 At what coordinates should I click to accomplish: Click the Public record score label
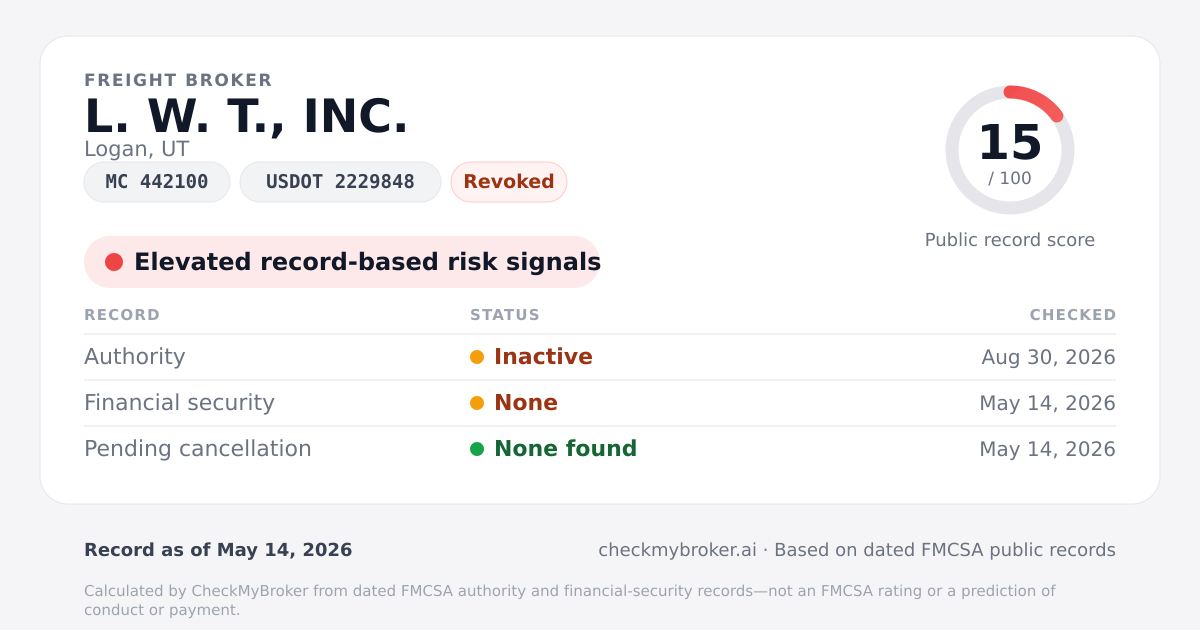pyautogui.click(x=1010, y=240)
